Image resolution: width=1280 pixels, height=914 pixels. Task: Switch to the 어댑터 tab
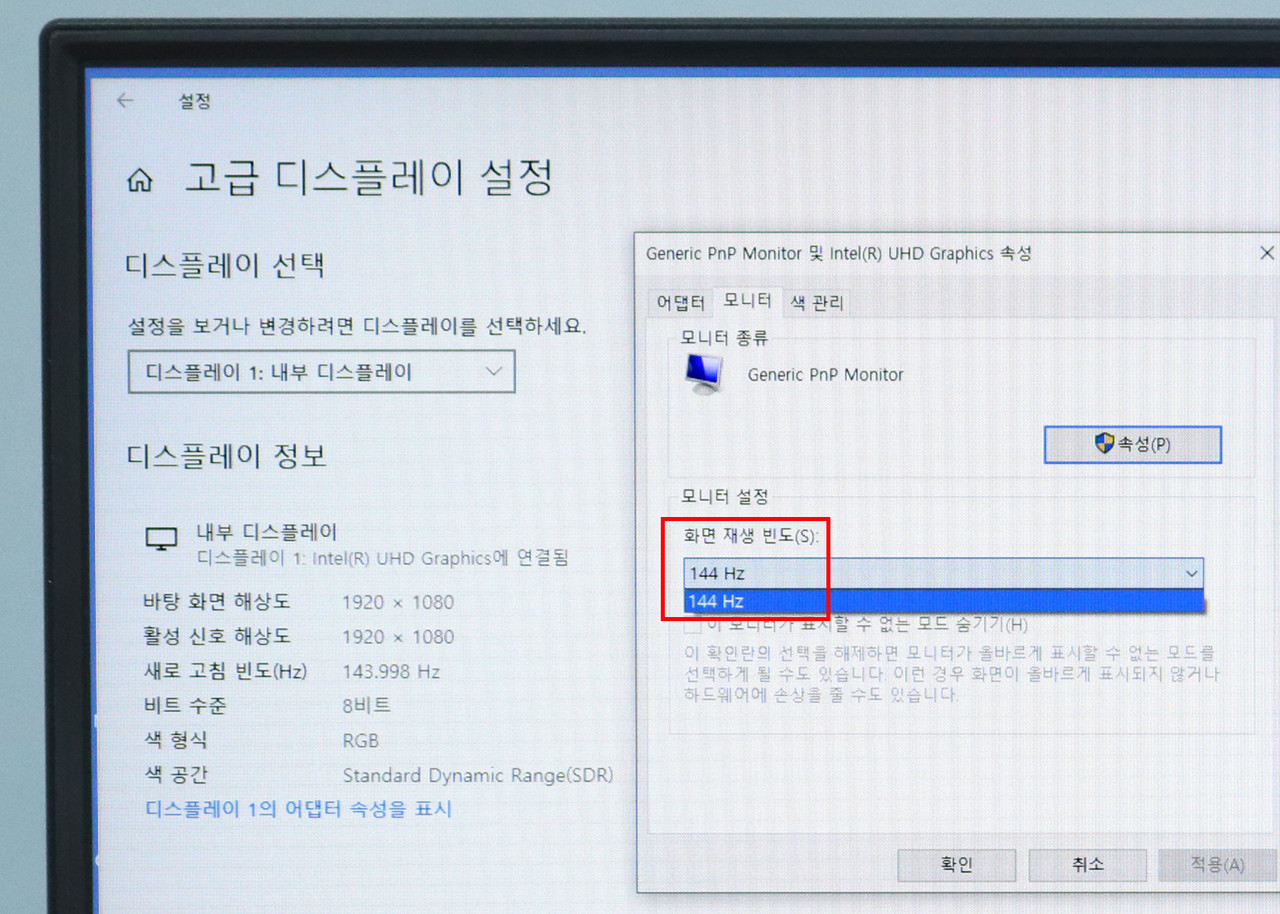[x=680, y=303]
